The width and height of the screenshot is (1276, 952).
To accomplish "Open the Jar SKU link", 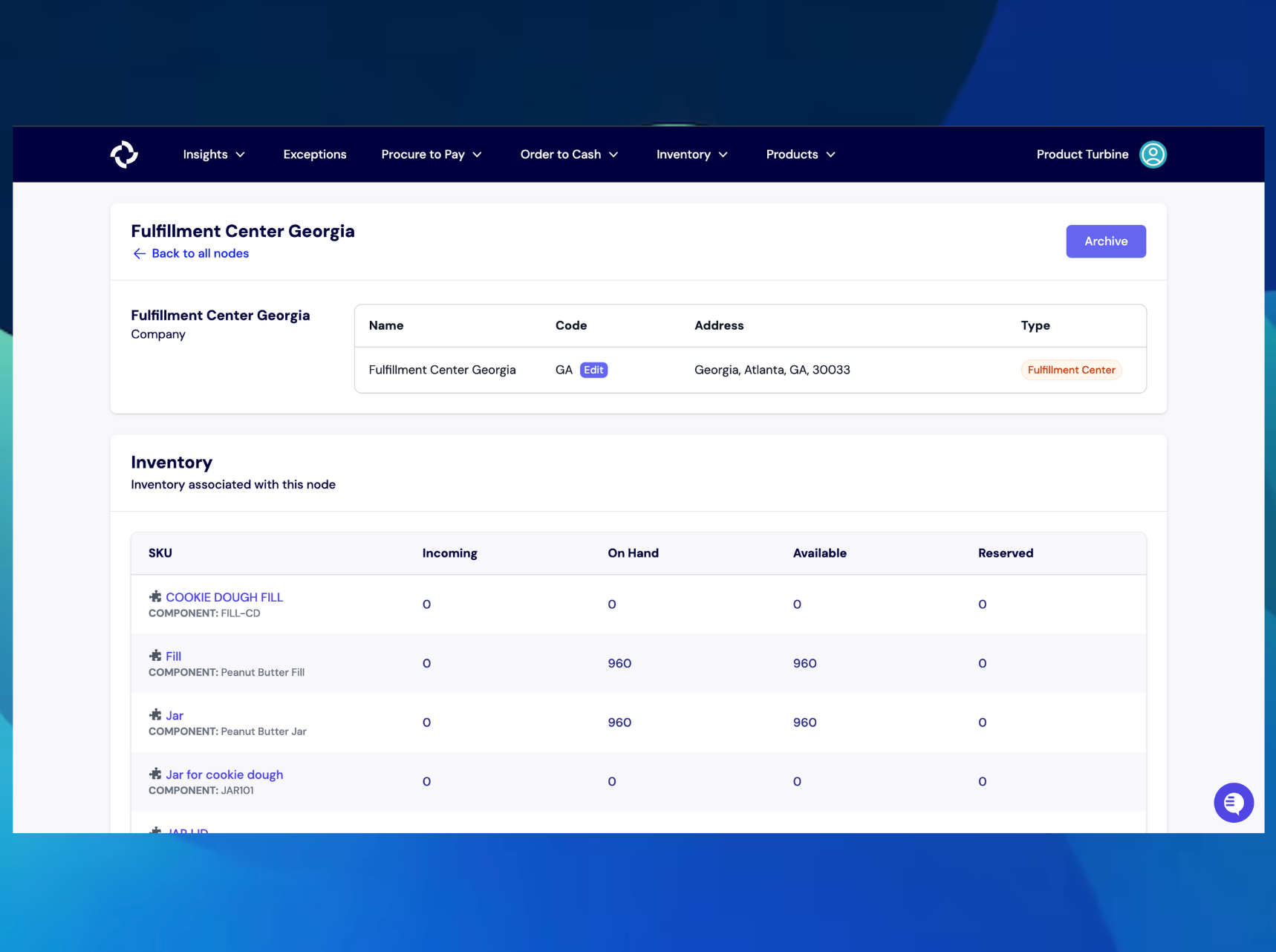I will [x=175, y=715].
